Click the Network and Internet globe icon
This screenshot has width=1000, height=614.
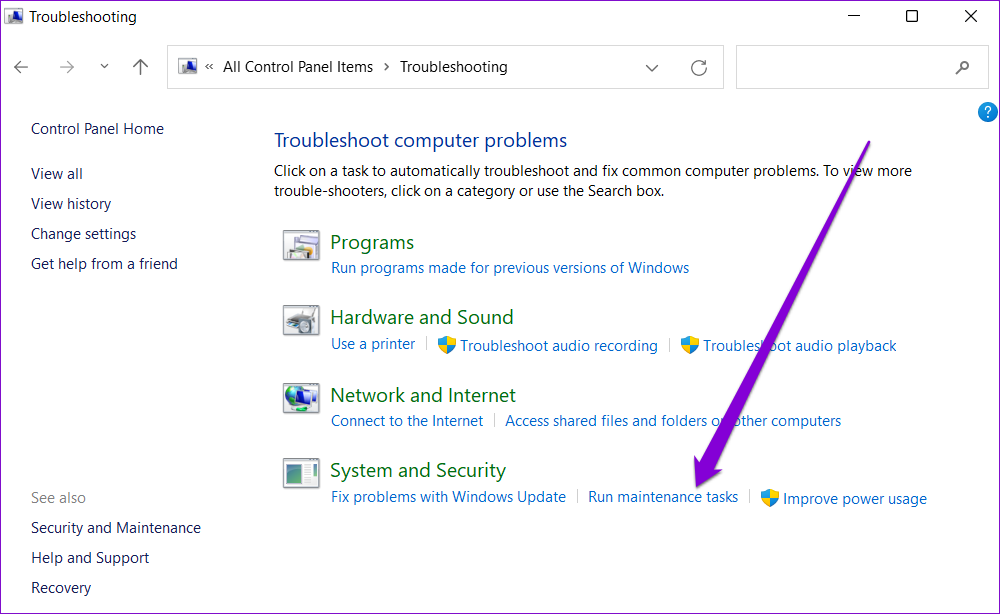[x=301, y=398]
